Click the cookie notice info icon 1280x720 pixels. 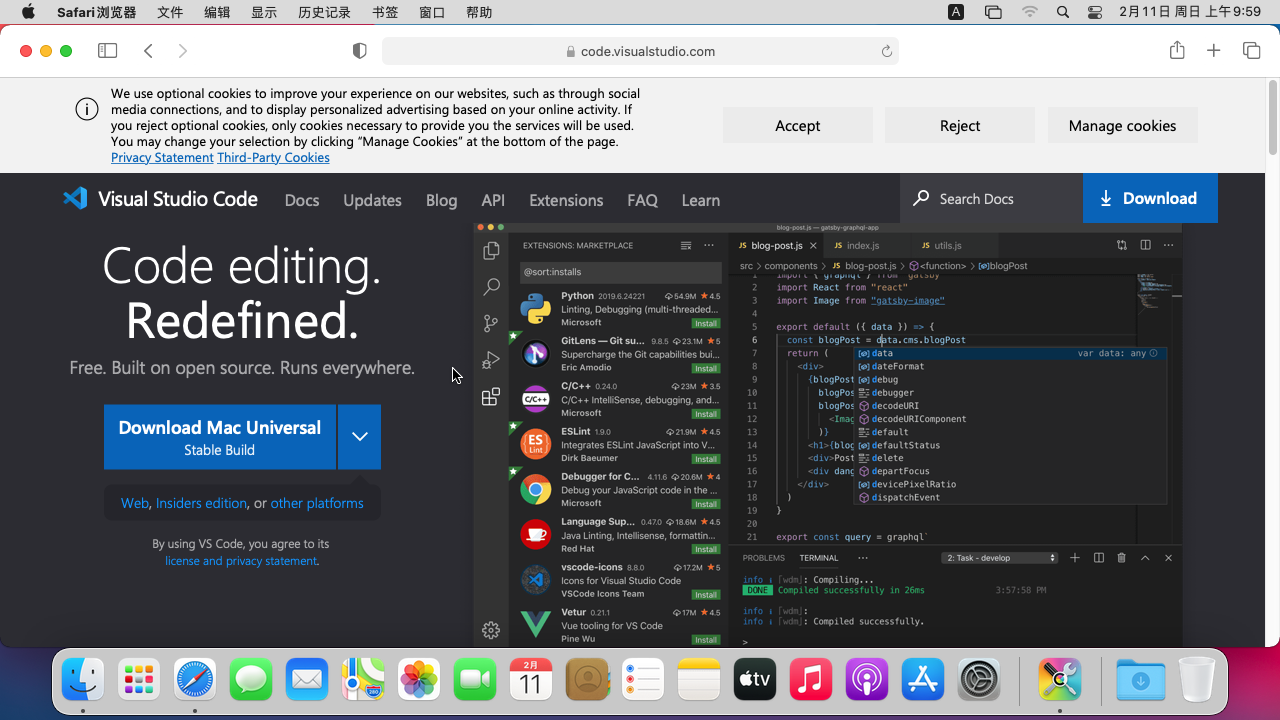click(x=87, y=109)
